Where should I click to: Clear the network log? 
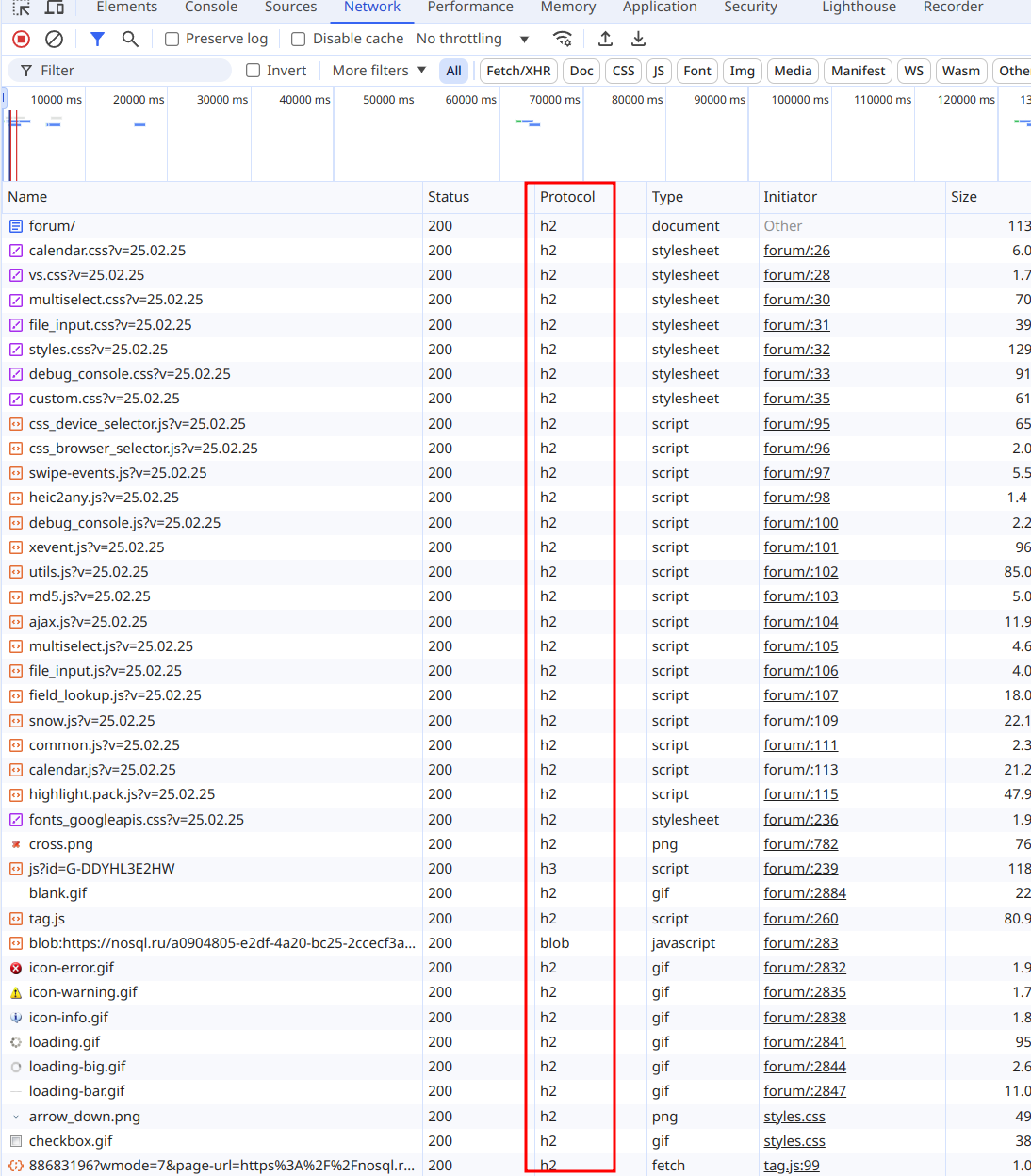coord(55,39)
